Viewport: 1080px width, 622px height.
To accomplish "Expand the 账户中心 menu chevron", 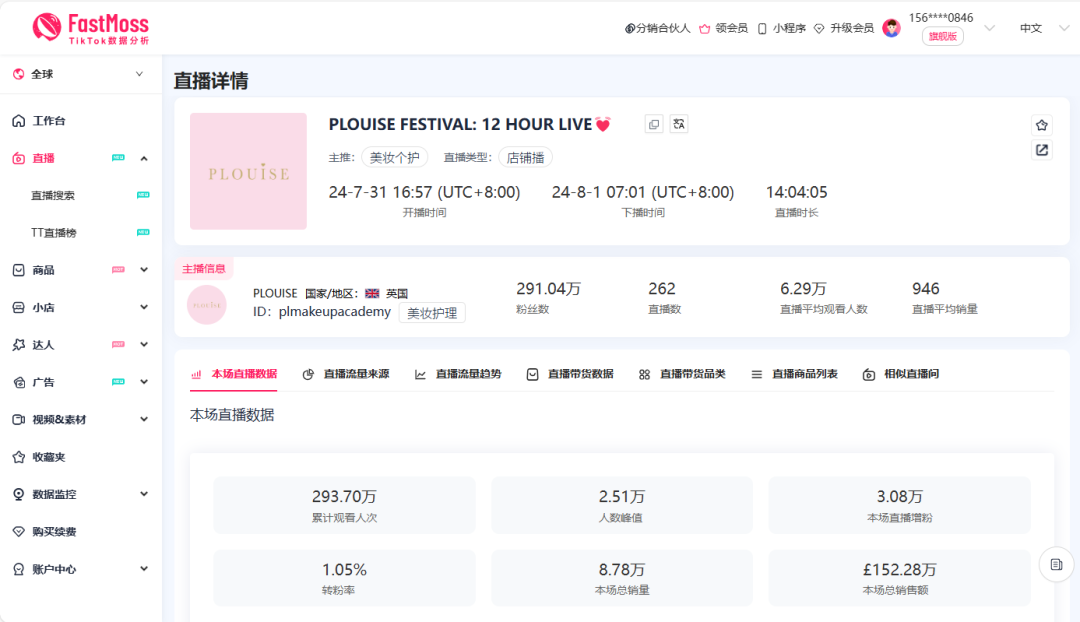I will click(x=144, y=569).
